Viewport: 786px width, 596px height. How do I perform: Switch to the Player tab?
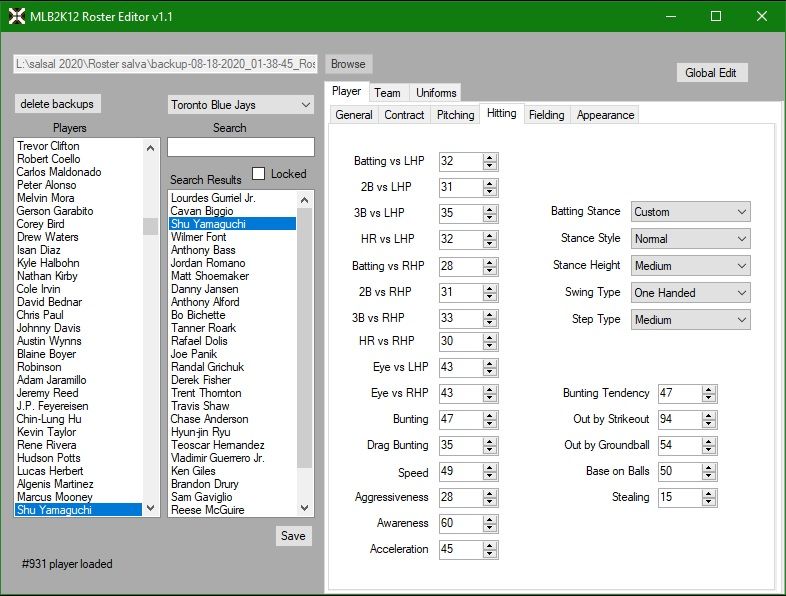pyautogui.click(x=346, y=91)
